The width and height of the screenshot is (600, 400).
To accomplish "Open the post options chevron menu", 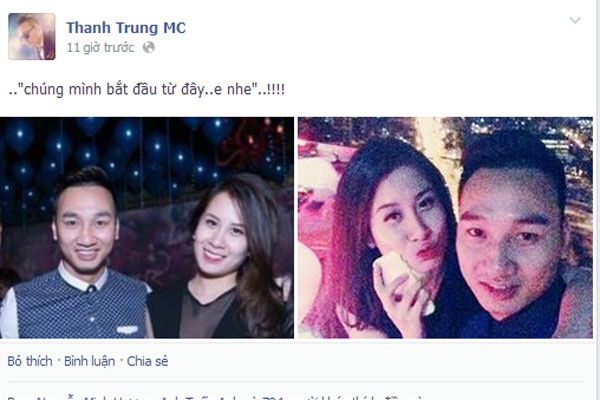I will coord(575,20).
